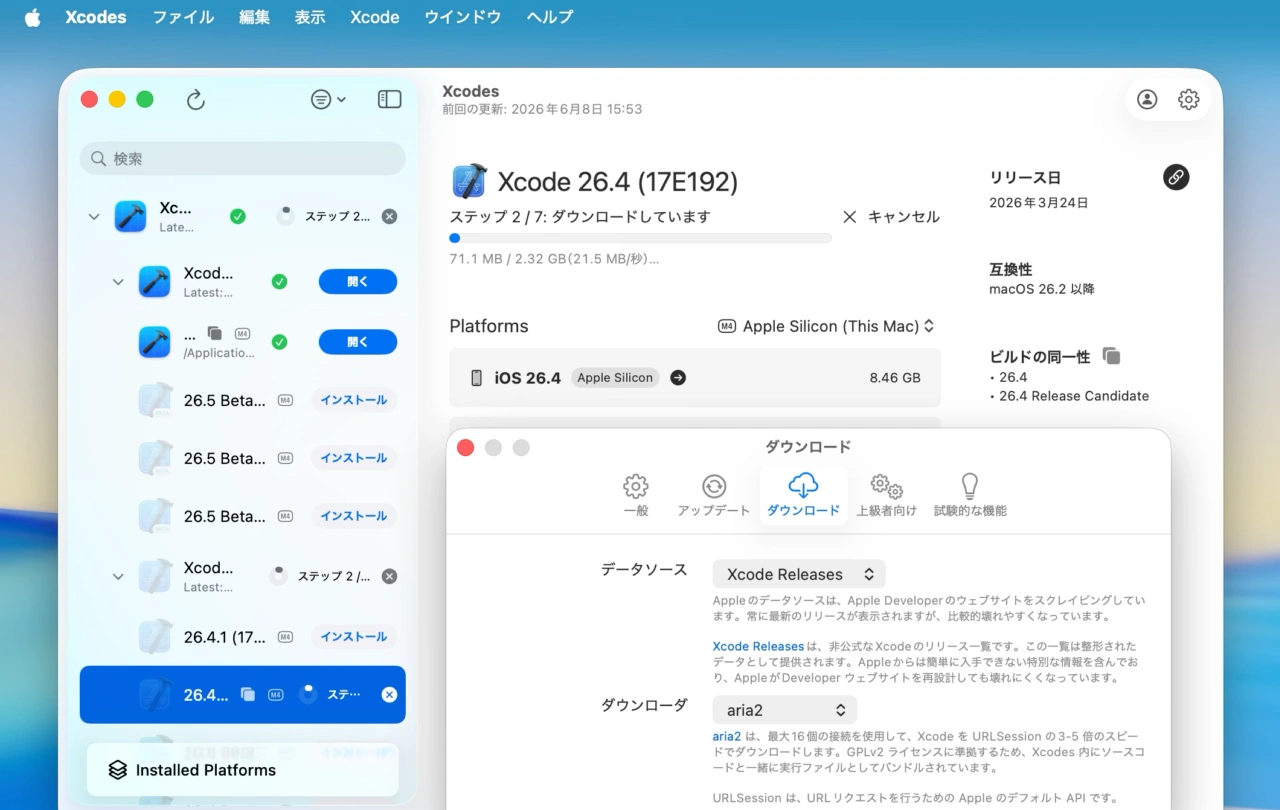Switch to 試験的な機能 settings tab

tap(970, 495)
